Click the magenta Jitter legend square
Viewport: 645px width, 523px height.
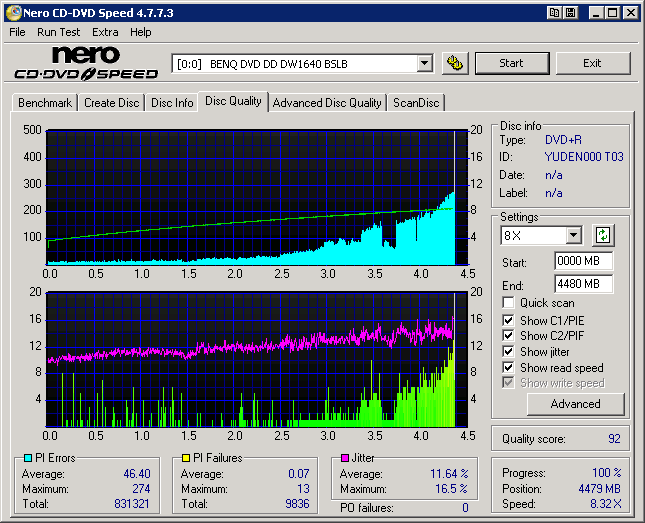[344, 458]
